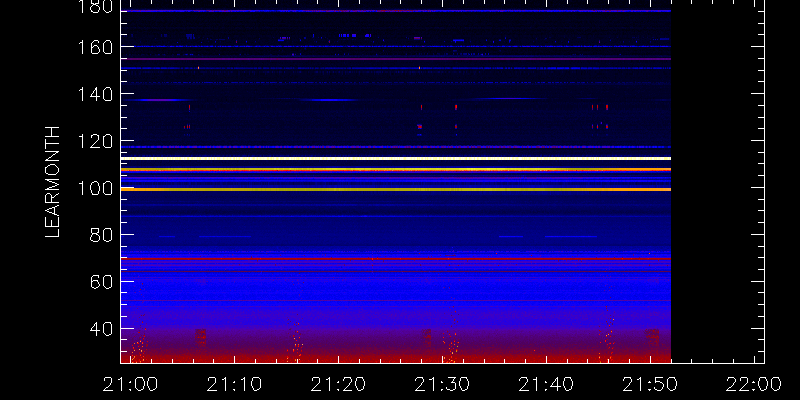This screenshot has height=400, width=800.
Task: Click the 21:20 time axis label
Action: 338,384
